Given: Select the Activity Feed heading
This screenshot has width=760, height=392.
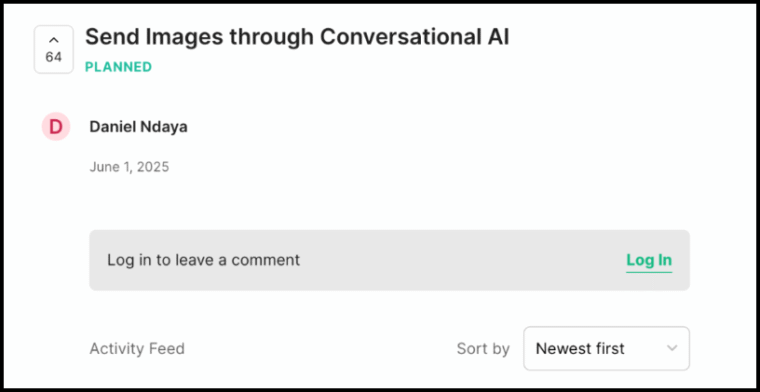Looking at the screenshot, I should [x=137, y=349].
